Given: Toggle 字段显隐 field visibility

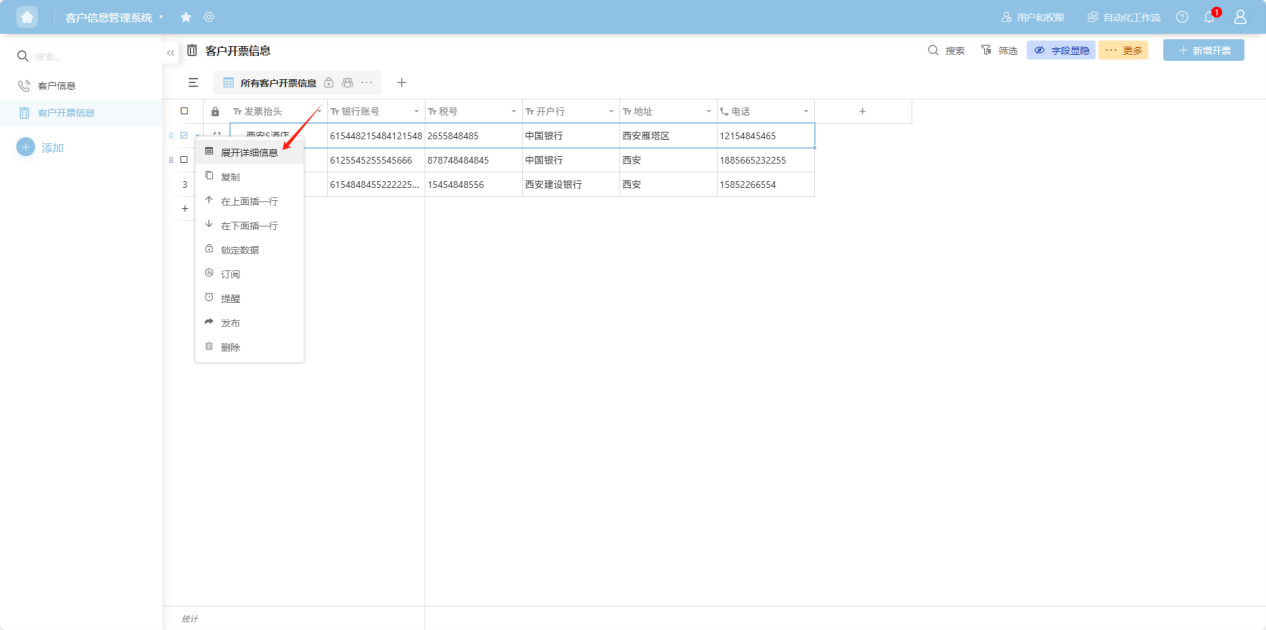Looking at the screenshot, I should [x=1061, y=50].
